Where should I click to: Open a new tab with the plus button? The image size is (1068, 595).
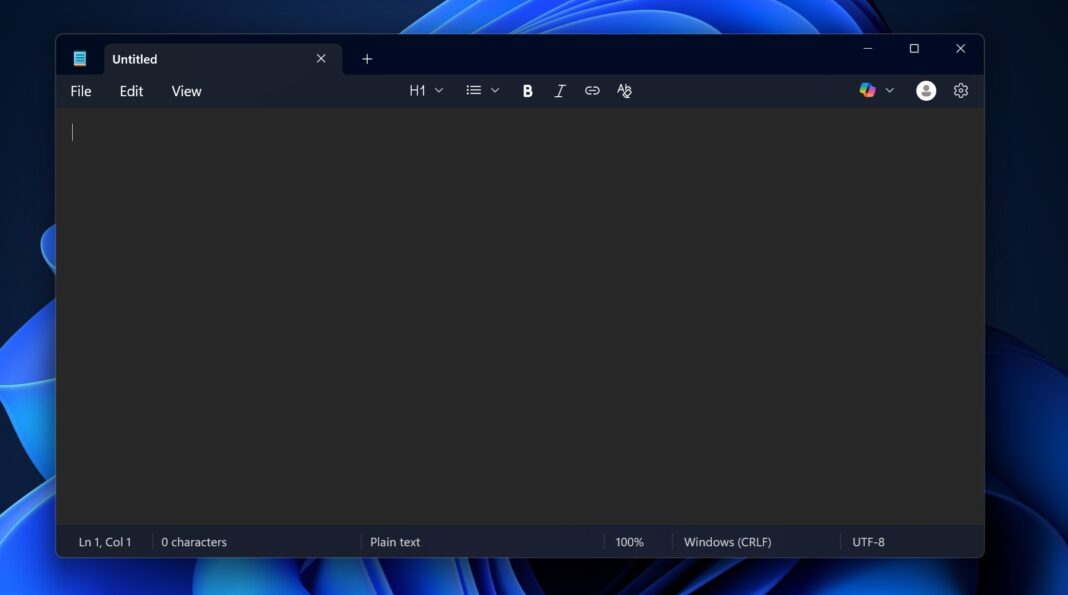367,59
